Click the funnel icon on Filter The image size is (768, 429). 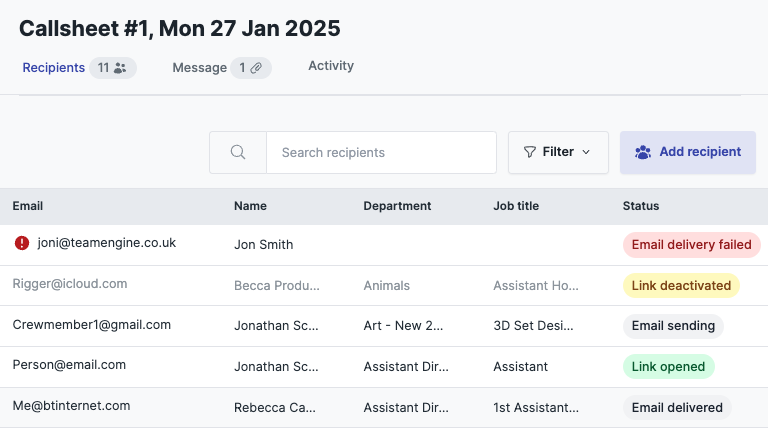pyautogui.click(x=529, y=152)
